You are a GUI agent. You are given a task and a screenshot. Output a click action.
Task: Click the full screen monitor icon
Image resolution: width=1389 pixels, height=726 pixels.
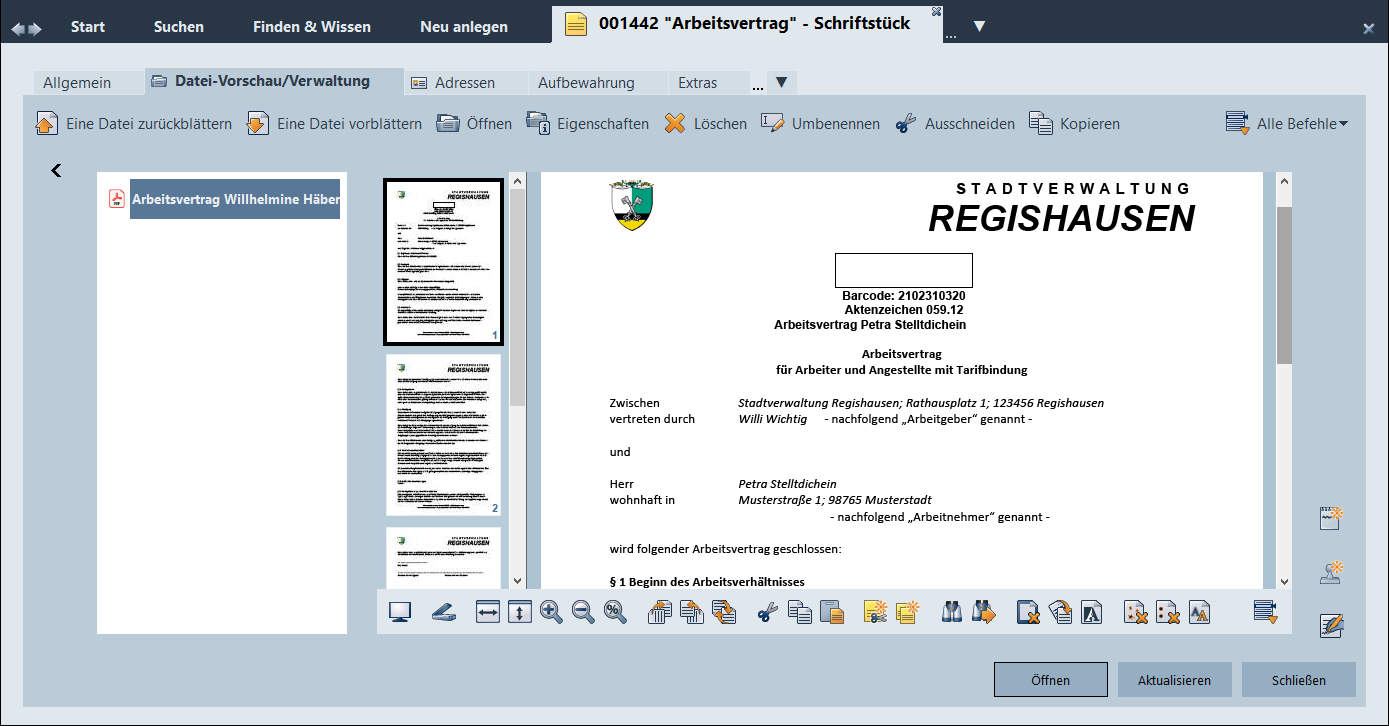pos(400,612)
